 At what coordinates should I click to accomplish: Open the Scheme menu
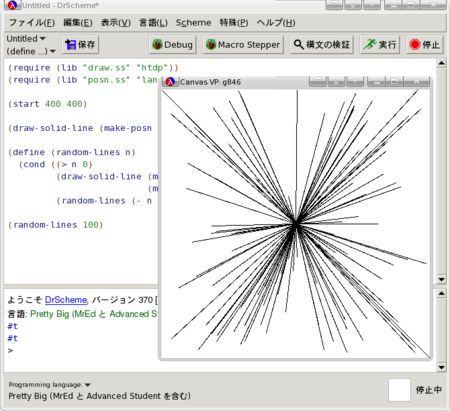coord(193,23)
